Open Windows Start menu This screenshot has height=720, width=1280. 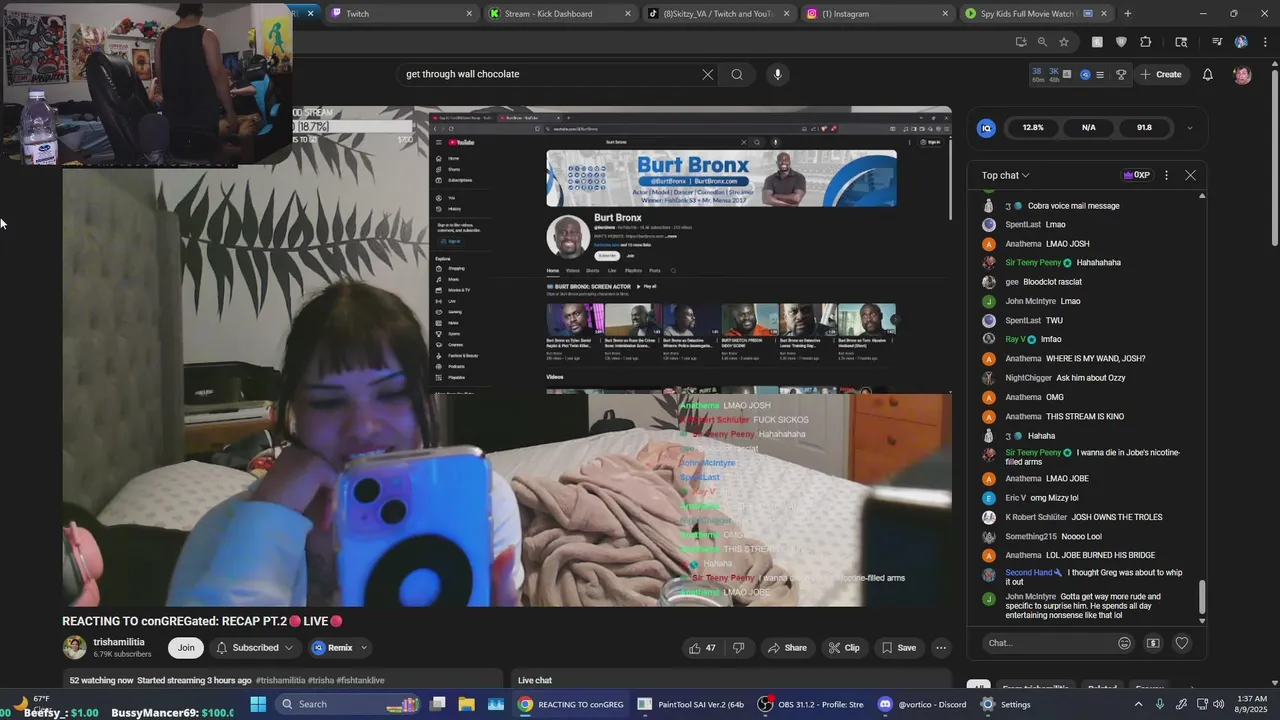[258, 704]
